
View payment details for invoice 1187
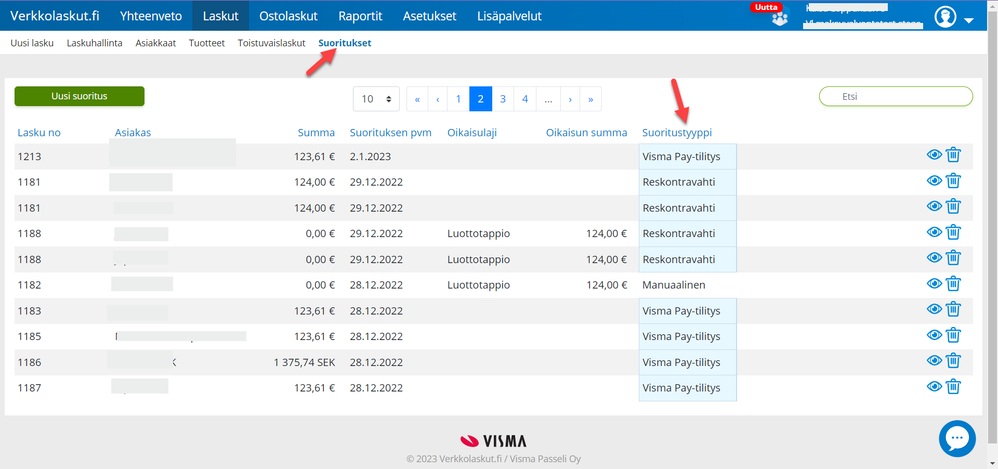coord(934,387)
